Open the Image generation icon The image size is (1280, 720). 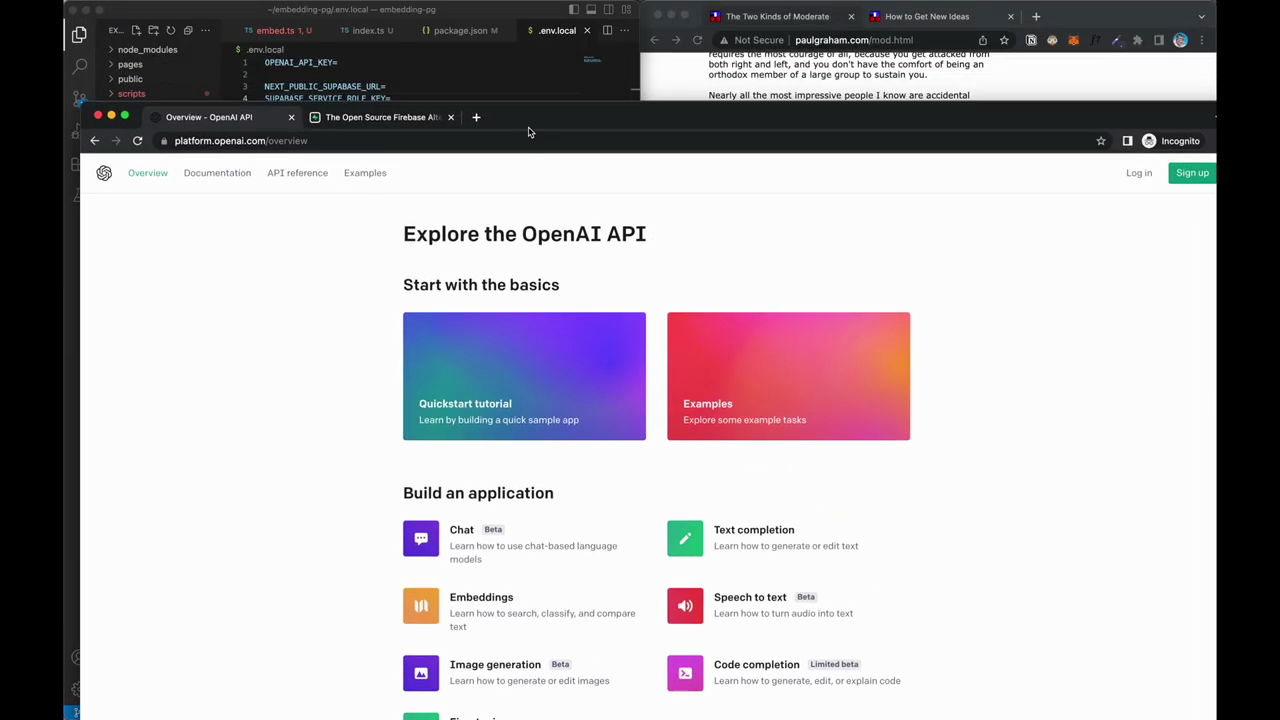[421, 673]
